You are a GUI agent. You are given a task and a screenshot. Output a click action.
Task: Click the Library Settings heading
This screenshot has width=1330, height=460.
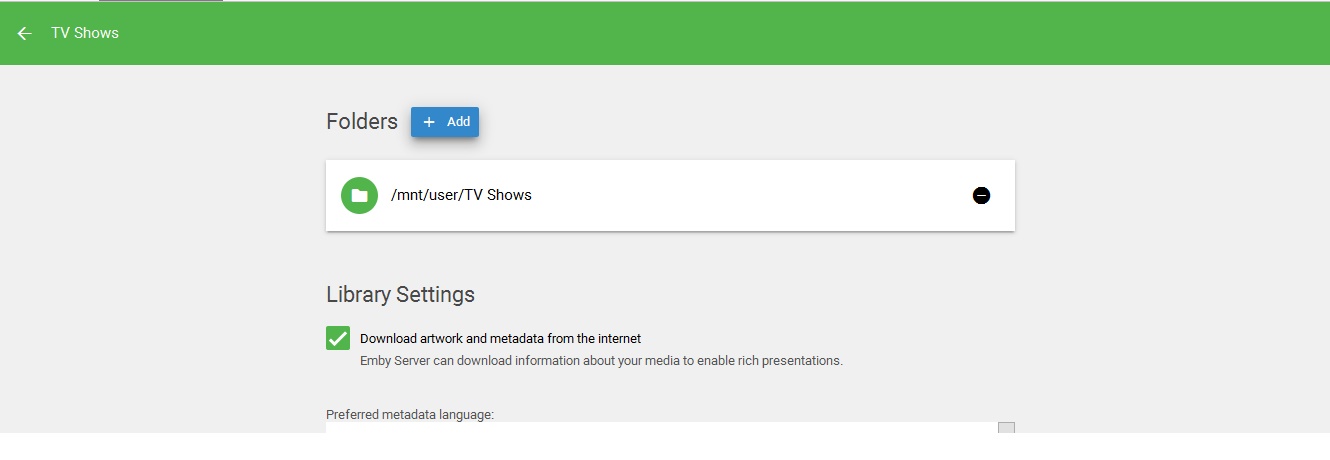click(400, 295)
